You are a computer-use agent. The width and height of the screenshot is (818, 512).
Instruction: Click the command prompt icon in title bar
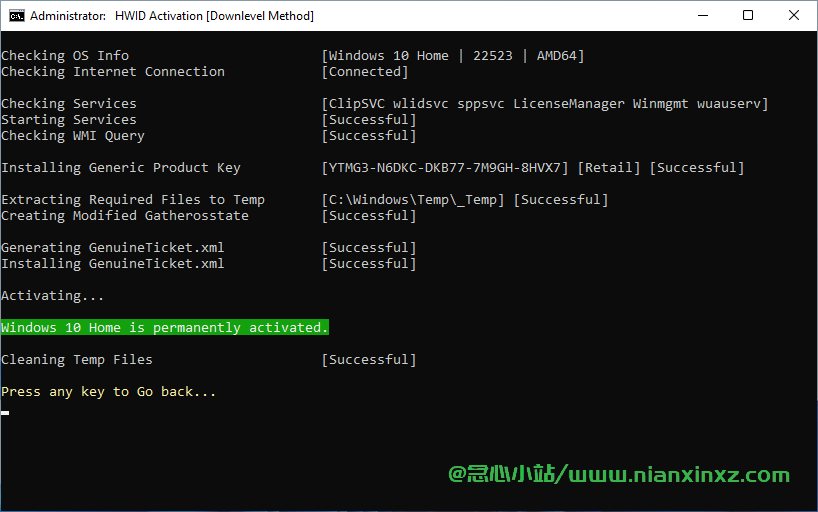(17, 16)
